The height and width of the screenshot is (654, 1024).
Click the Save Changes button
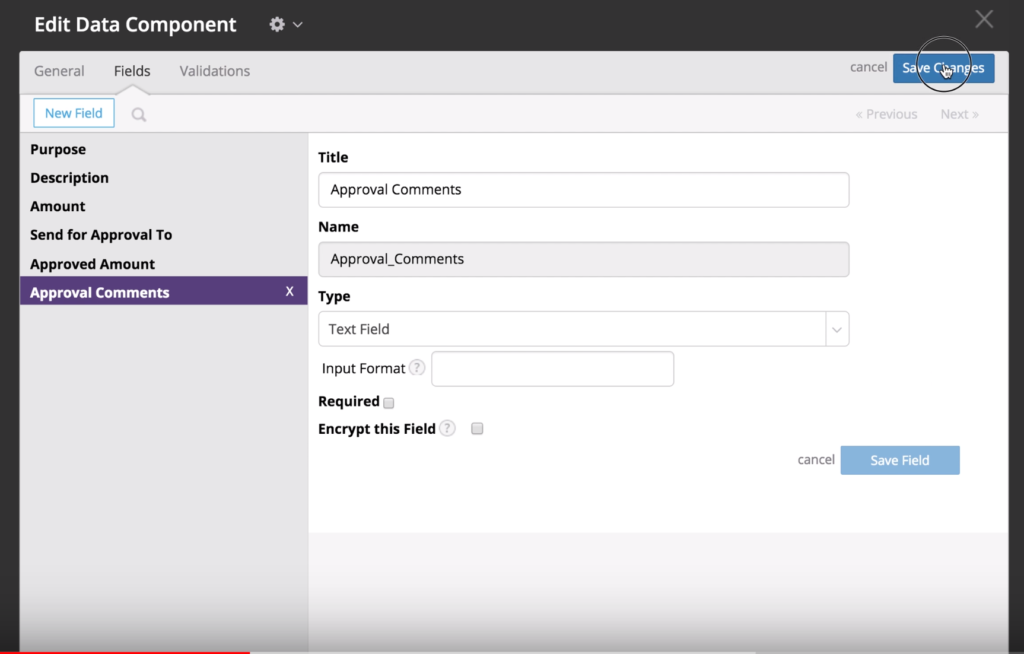pyautogui.click(x=942, y=67)
